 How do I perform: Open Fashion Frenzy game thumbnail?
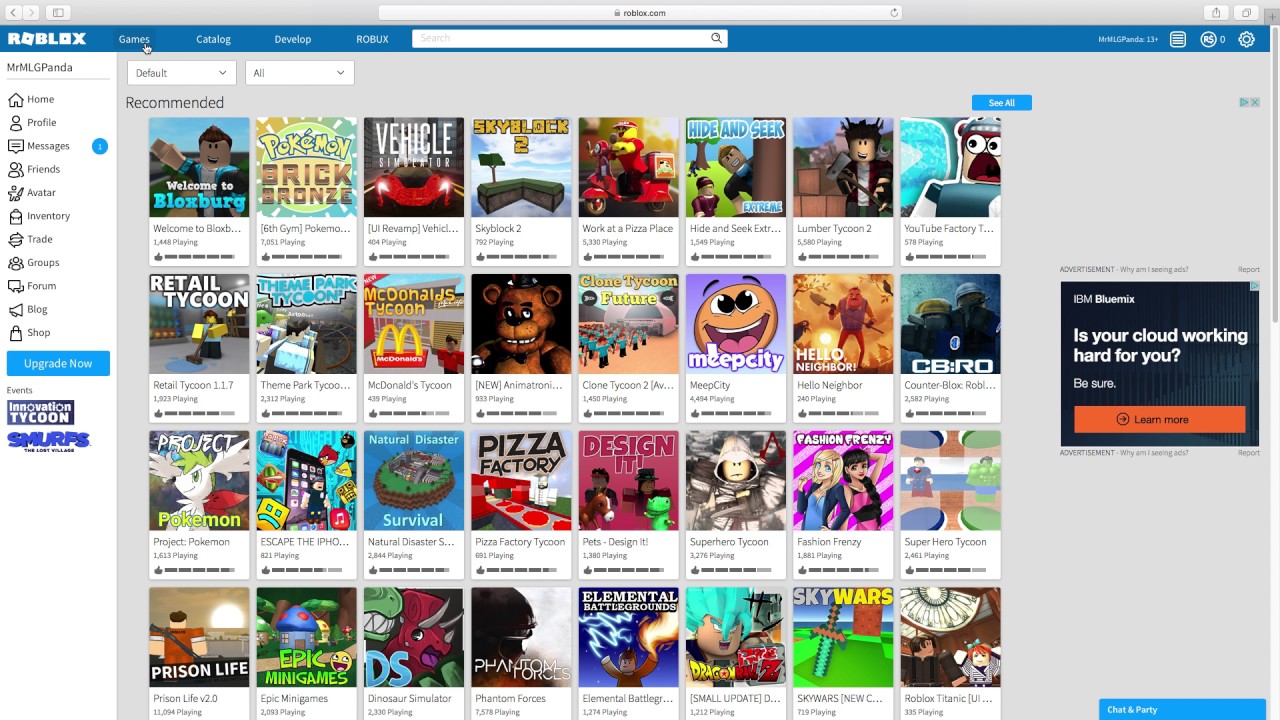pyautogui.click(x=843, y=481)
